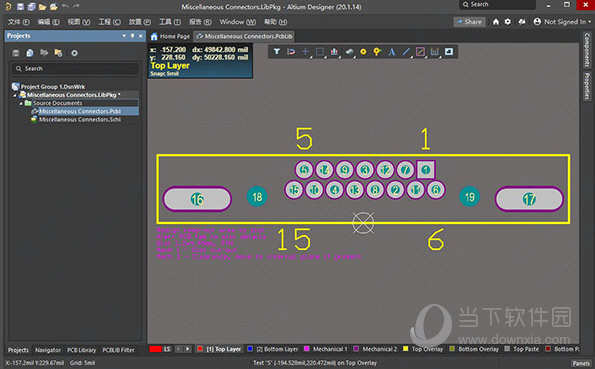This screenshot has width=595, height=369.
Task: Click the Align objects tool in Active Bar
Action: coord(334,52)
